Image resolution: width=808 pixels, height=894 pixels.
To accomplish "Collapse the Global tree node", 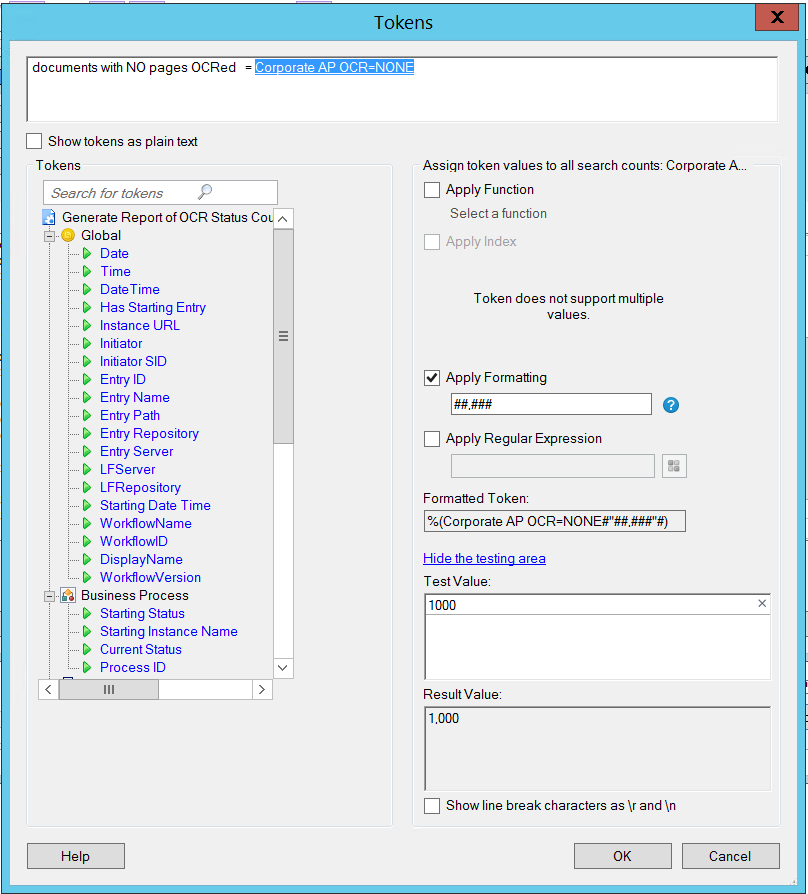I will (48, 236).
